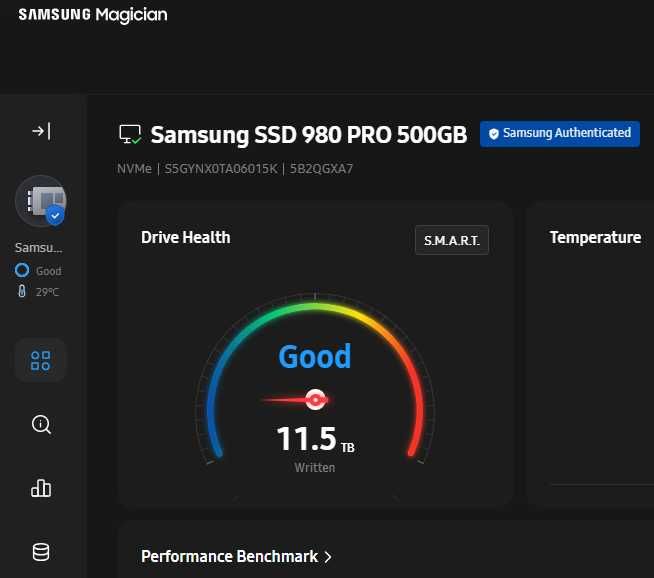Viewport: 654px width, 578px height.
Task: Click the Good status in the health gauge
Action: click(315, 357)
